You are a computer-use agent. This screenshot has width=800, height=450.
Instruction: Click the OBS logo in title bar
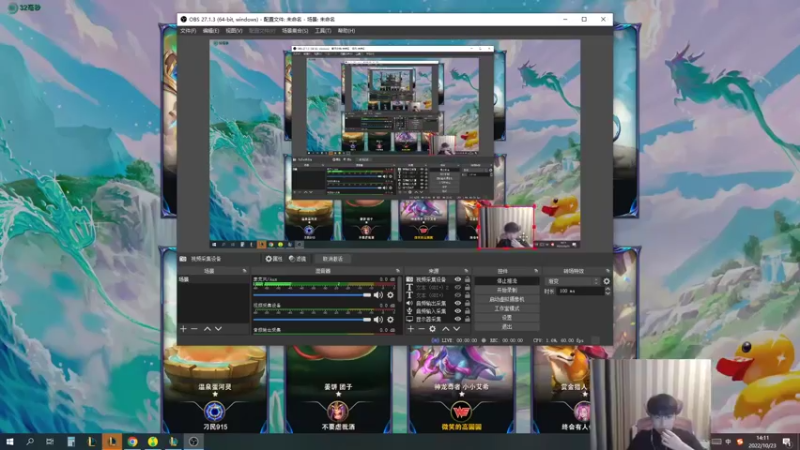184,19
